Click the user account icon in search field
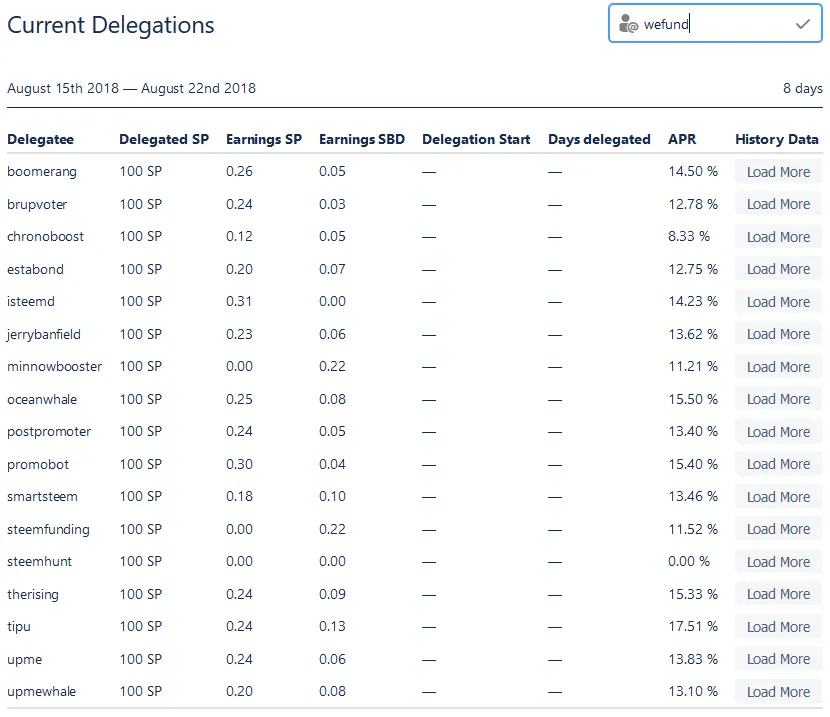 [628, 24]
